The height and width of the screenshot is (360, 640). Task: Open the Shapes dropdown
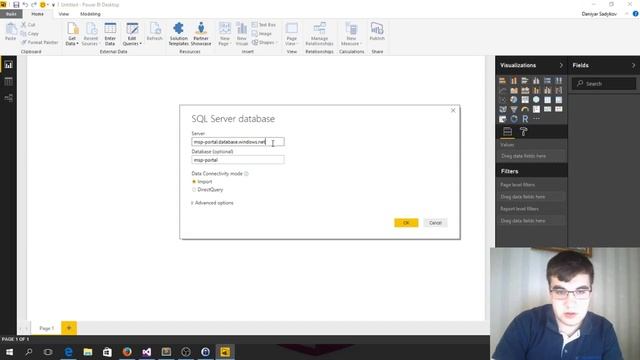(264, 42)
